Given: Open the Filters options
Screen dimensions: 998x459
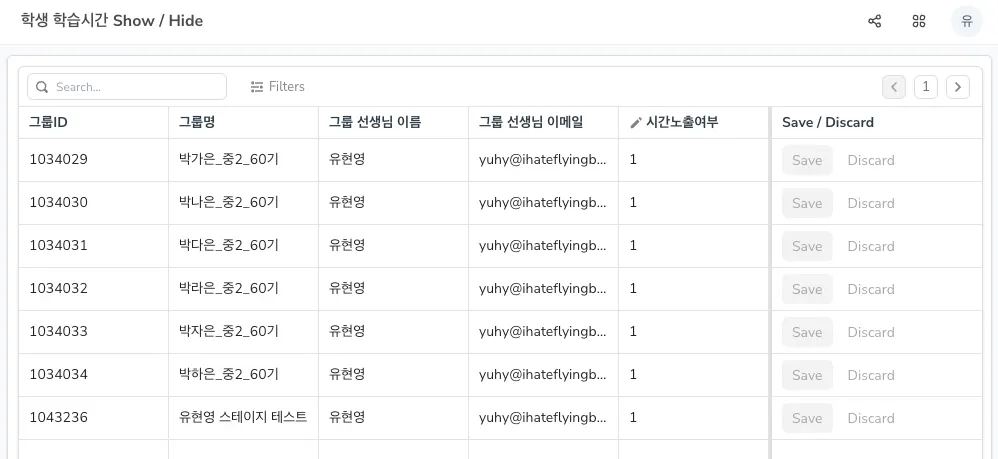Looking at the screenshot, I should pyautogui.click(x=277, y=87).
